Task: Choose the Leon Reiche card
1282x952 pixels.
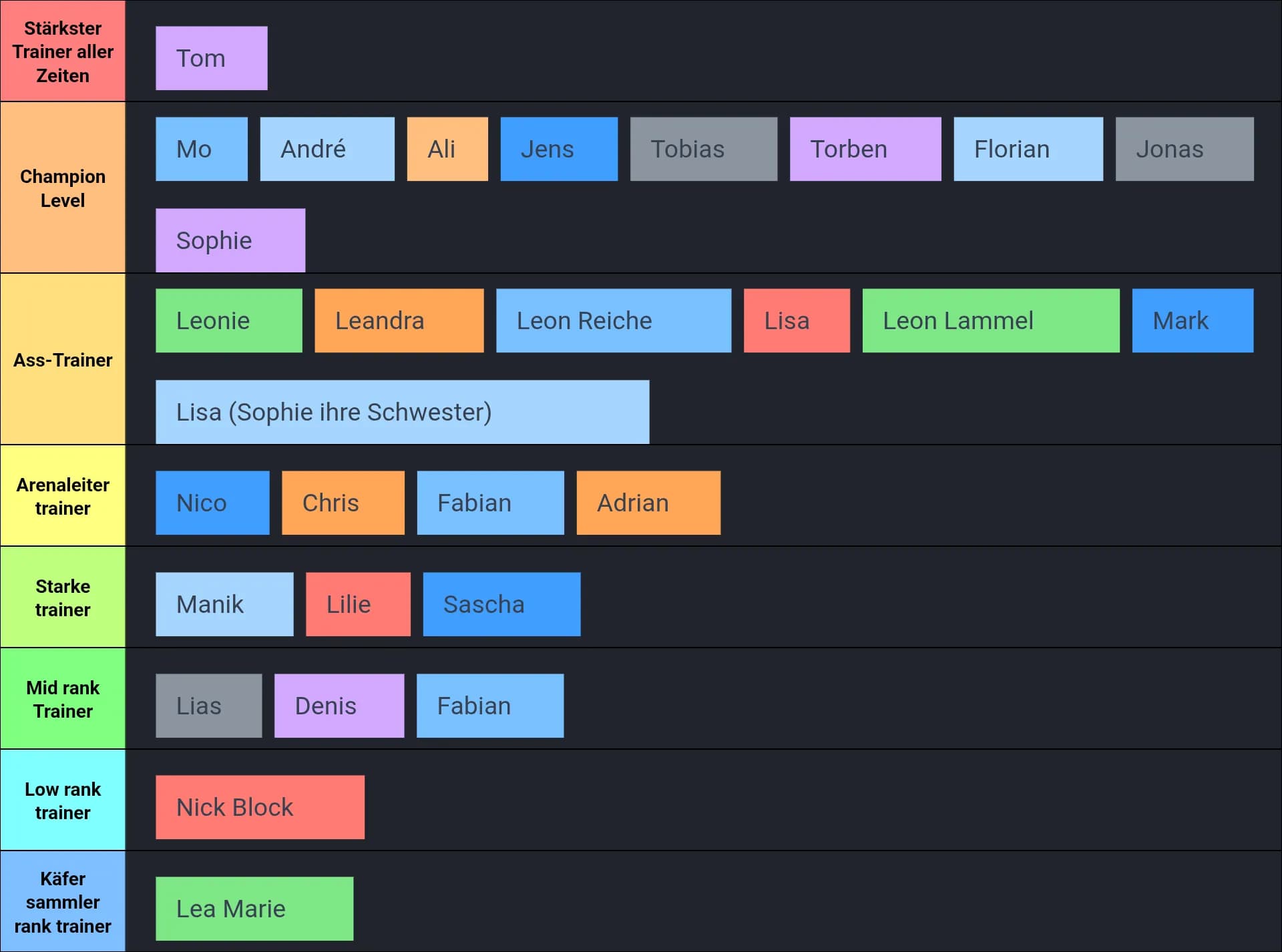Action: [613, 320]
